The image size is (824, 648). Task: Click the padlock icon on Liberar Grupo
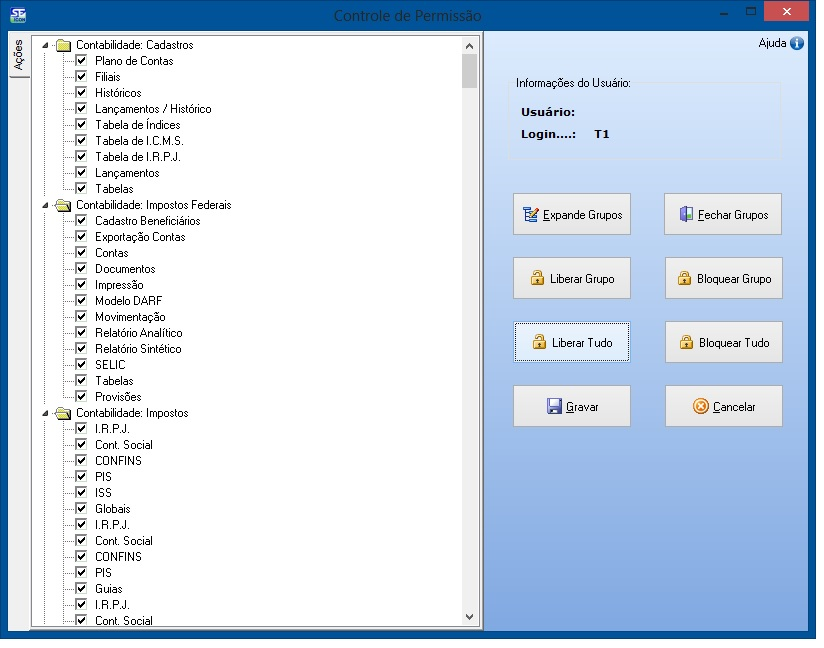point(537,278)
